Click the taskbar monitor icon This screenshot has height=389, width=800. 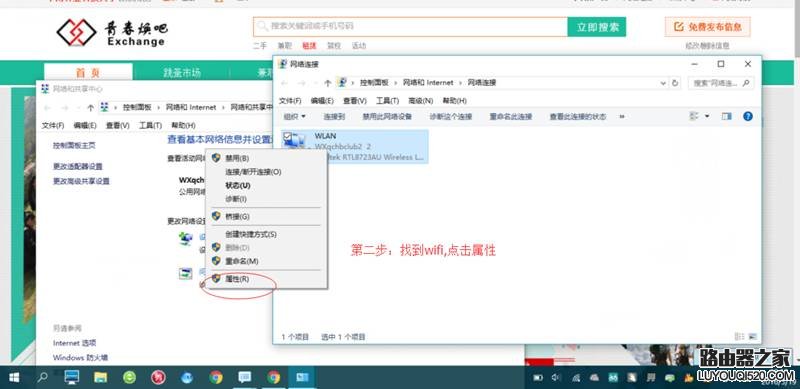(x=72, y=377)
